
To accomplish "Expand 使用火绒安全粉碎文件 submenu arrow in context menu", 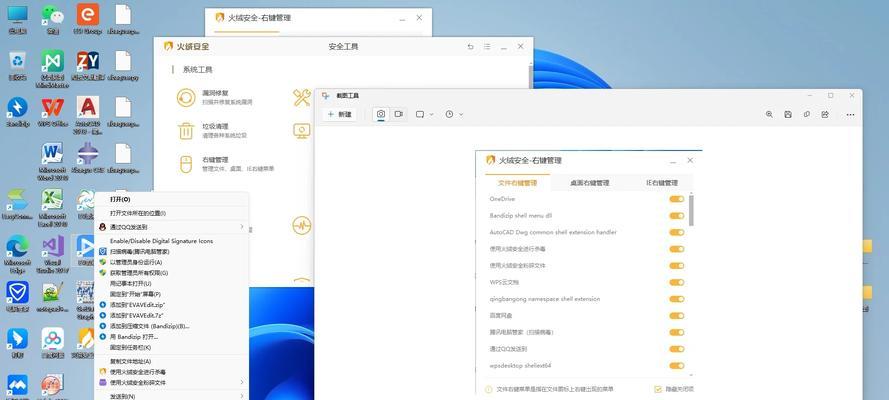I will tap(242, 382).
